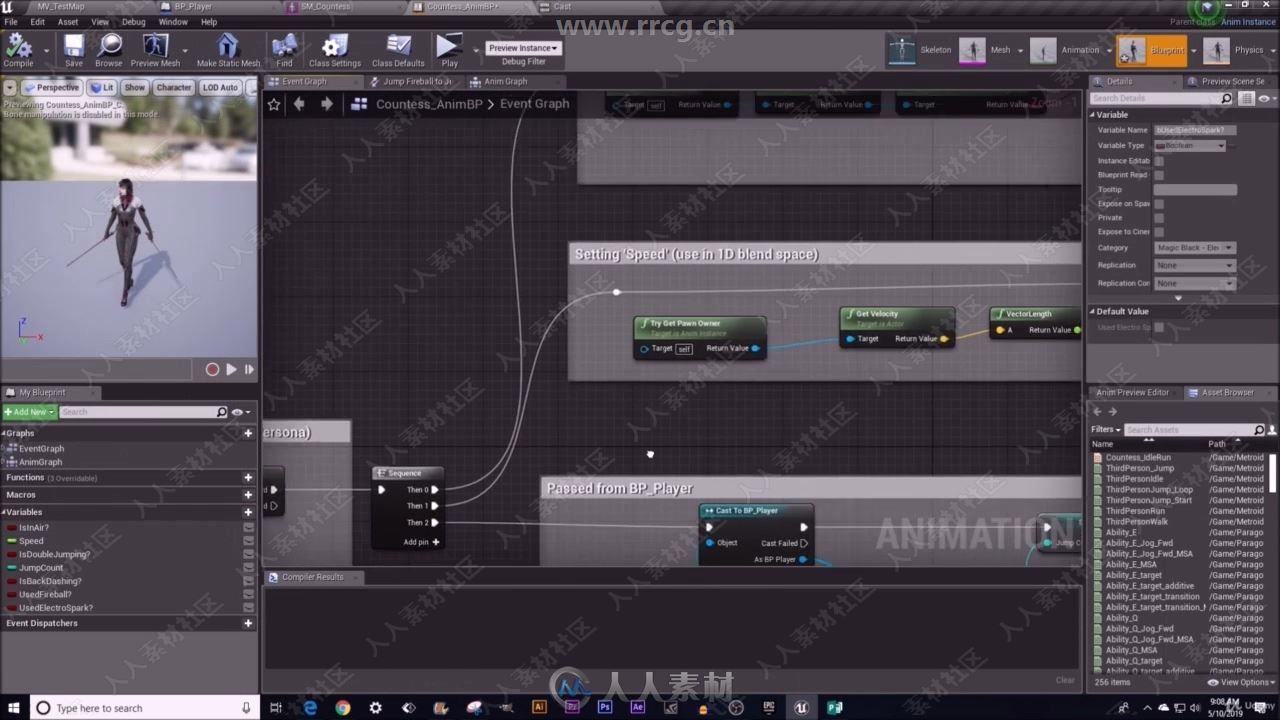Screen dimensions: 1280x720
Task: Add a new macro with plus icon
Action: [x=248, y=495]
